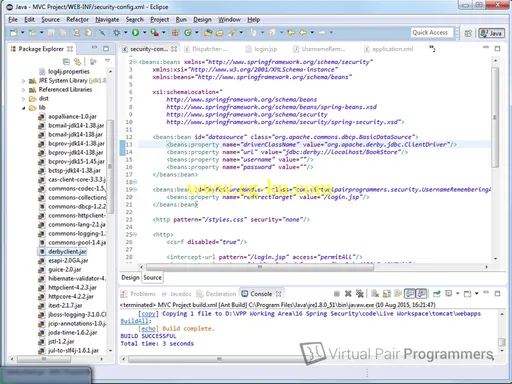The width and height of the screenshot is (512, 384).
Task: Collapse the lib folder
Action: [x=23, y=108]
